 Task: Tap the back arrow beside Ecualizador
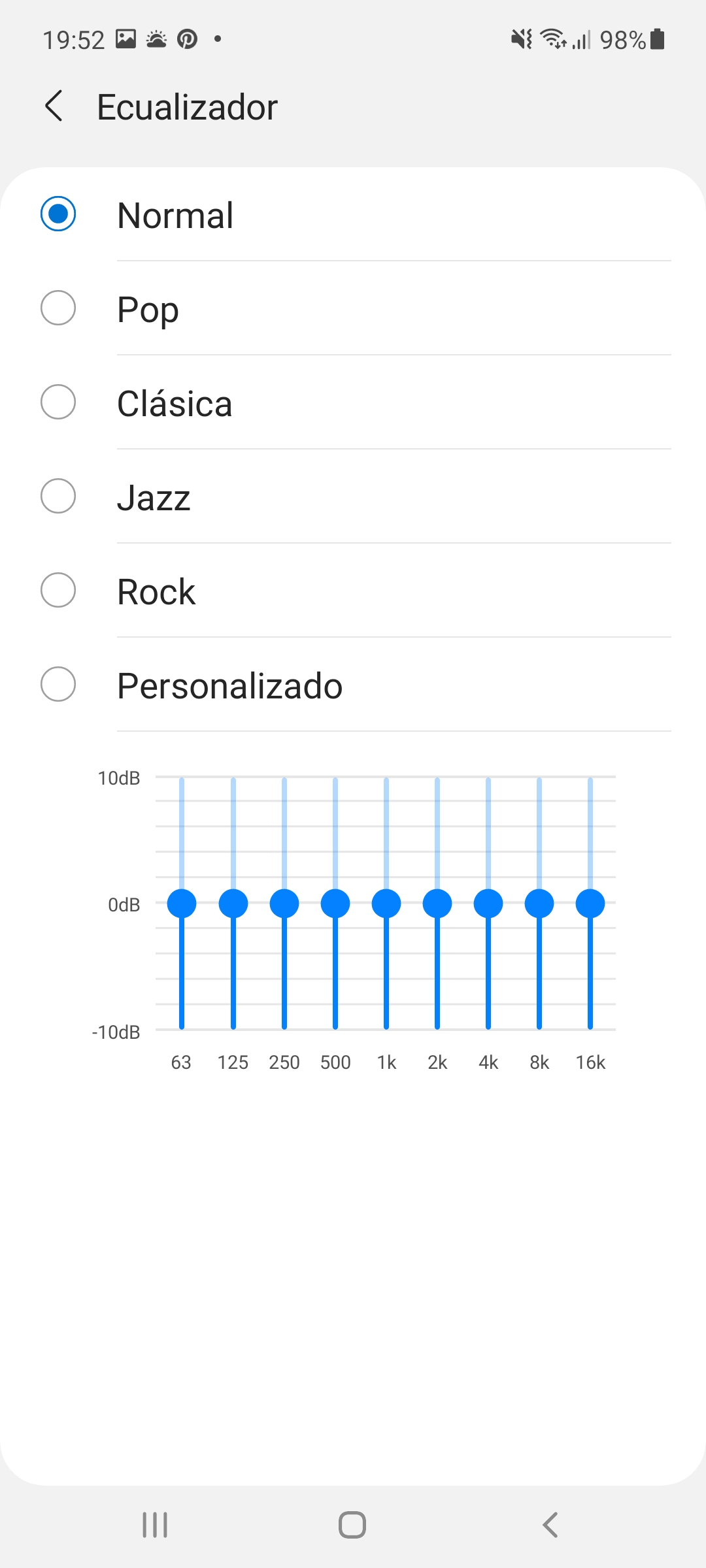pos(54,106)
